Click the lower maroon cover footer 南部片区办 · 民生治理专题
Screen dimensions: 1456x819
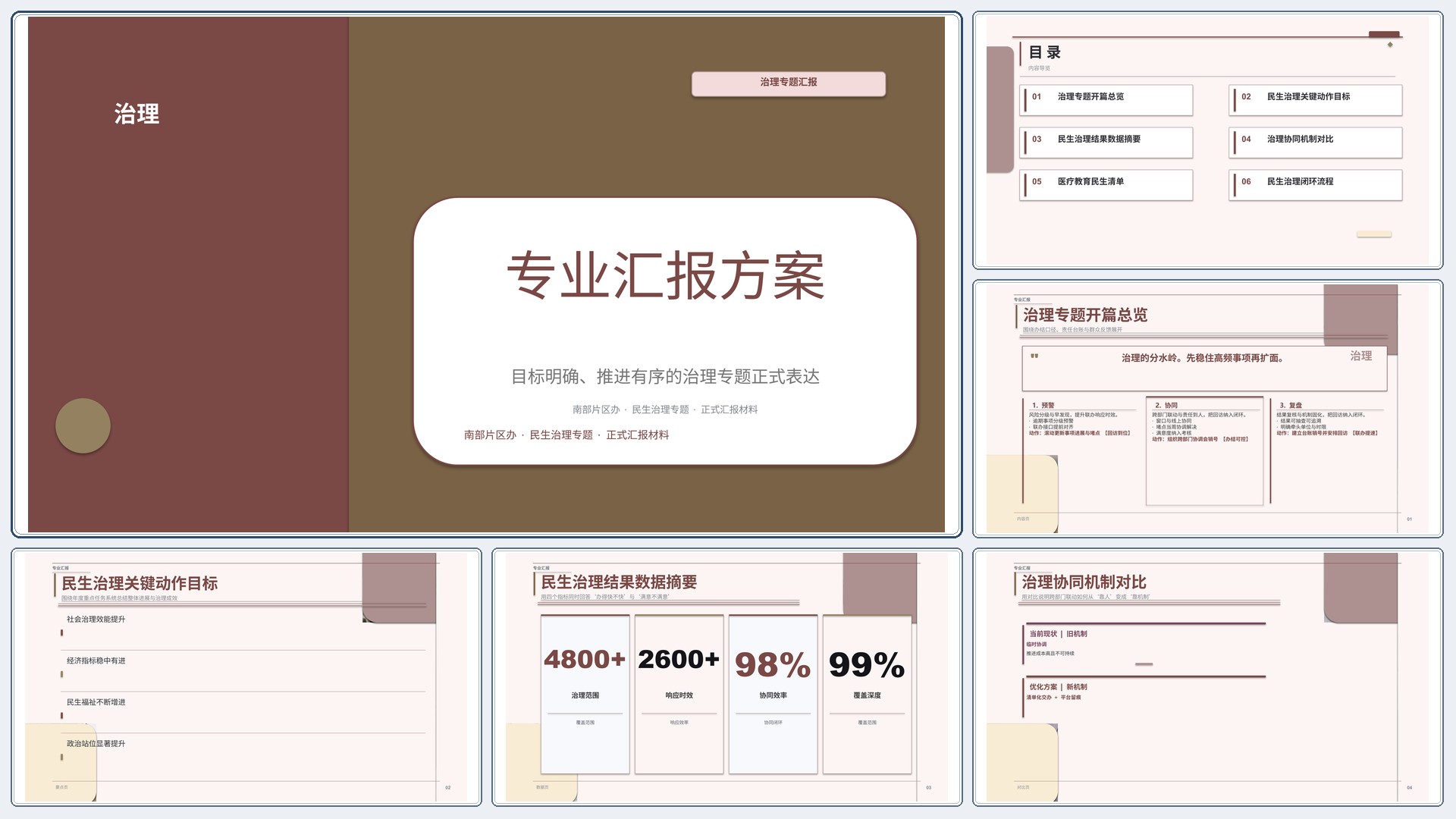tap(566, 435)
